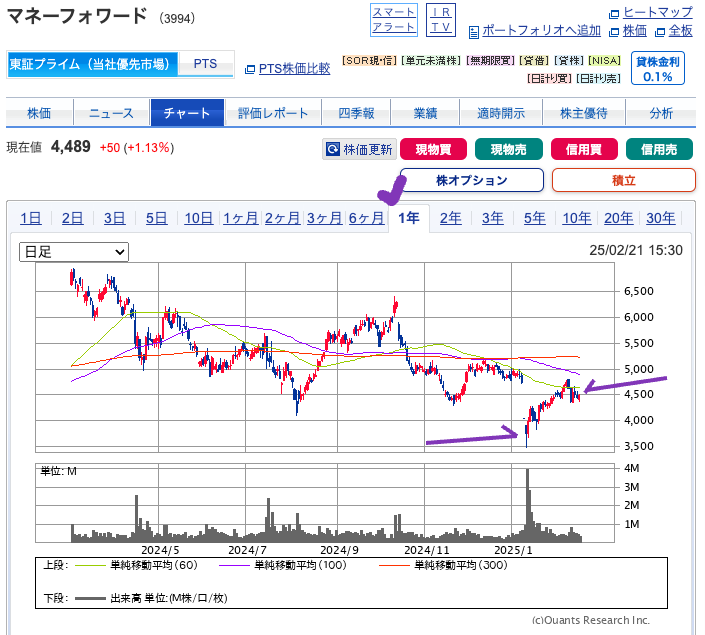Click the 積立 button

click(624, 180)
